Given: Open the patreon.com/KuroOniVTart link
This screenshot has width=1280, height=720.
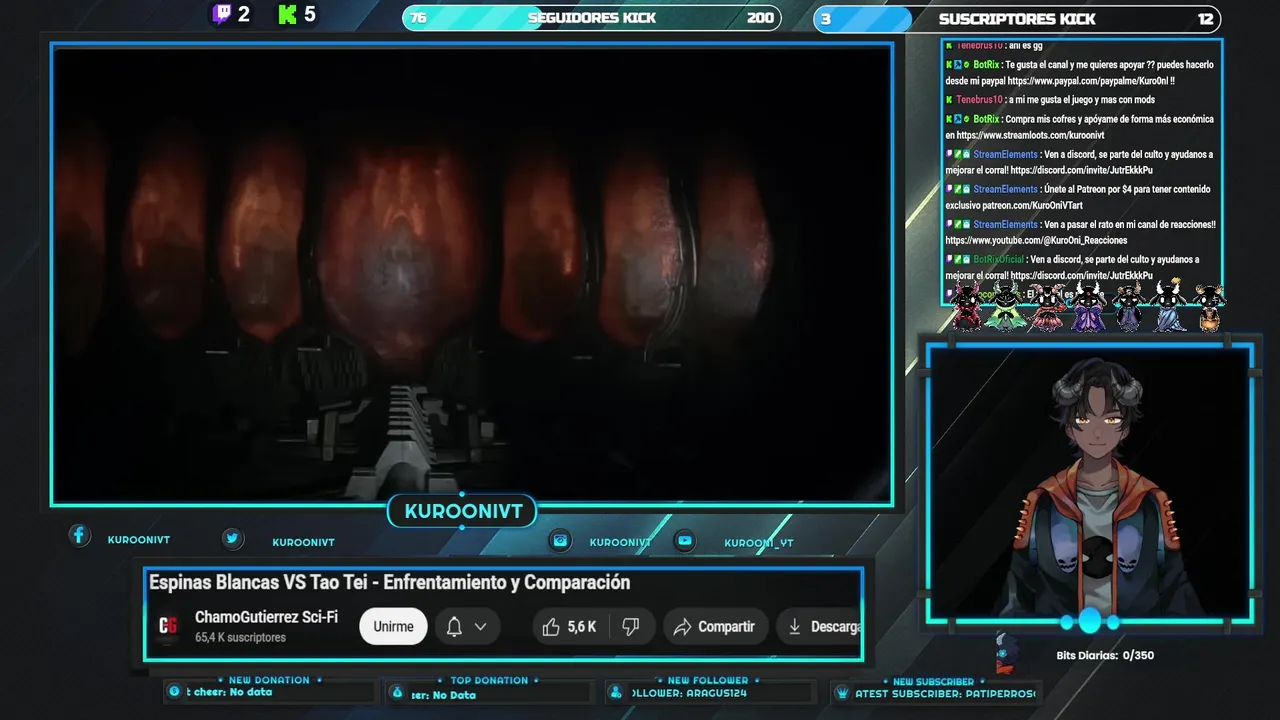Looking at the screenshot, I should (1032, 205).
